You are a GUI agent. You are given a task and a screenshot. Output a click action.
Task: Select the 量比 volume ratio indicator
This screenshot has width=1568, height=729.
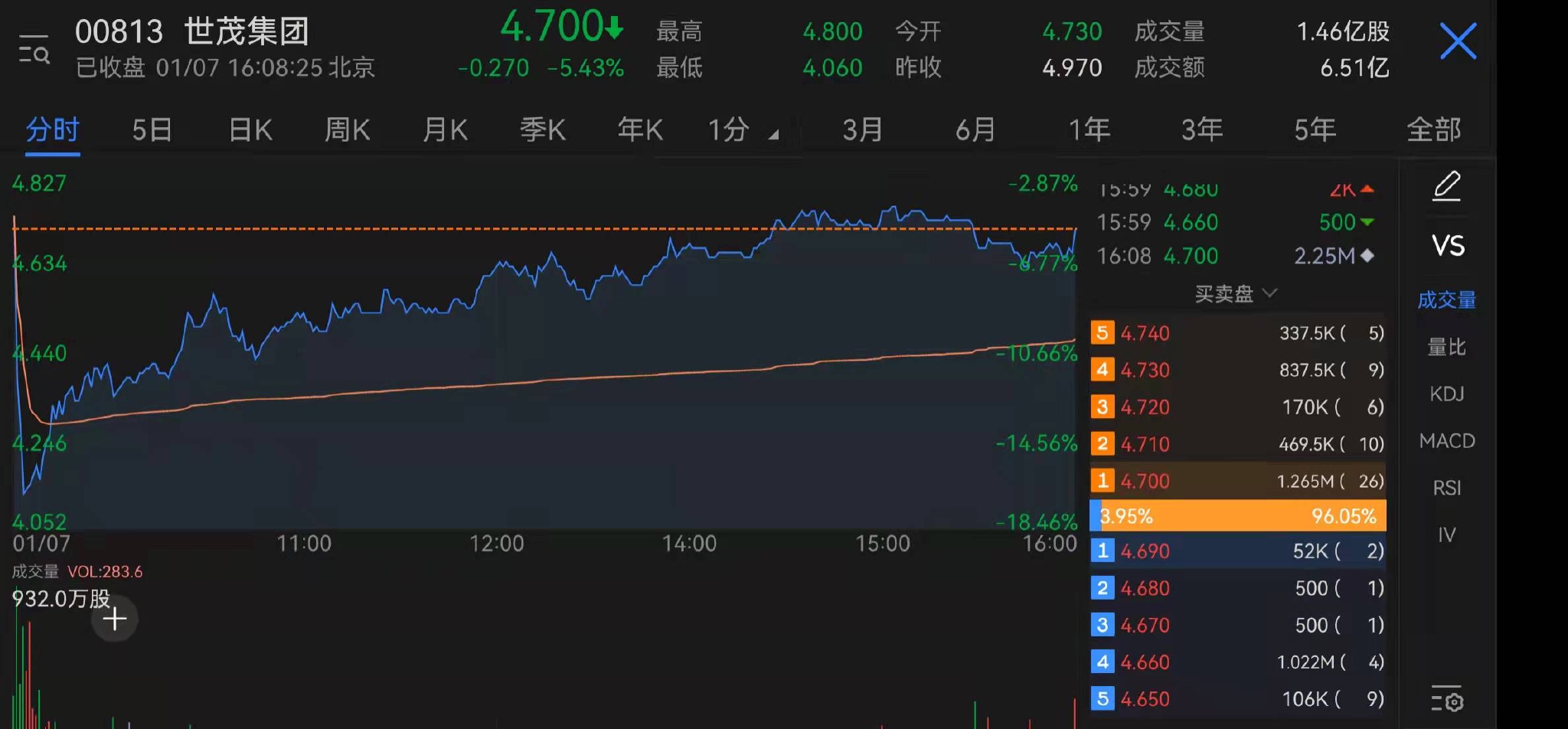1447,347
